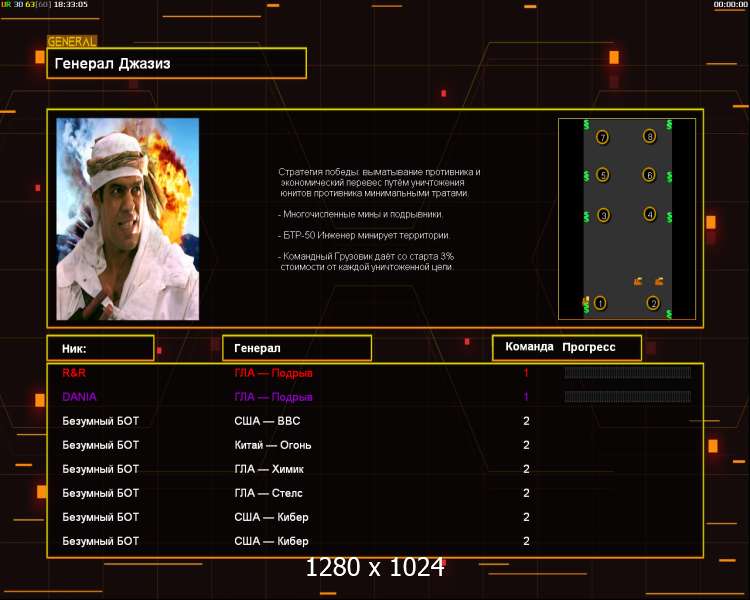This screenshot has height=600, width=750.
Task: Click the DANIA player name
Action: pyautogui.click(x=80, y=397)
